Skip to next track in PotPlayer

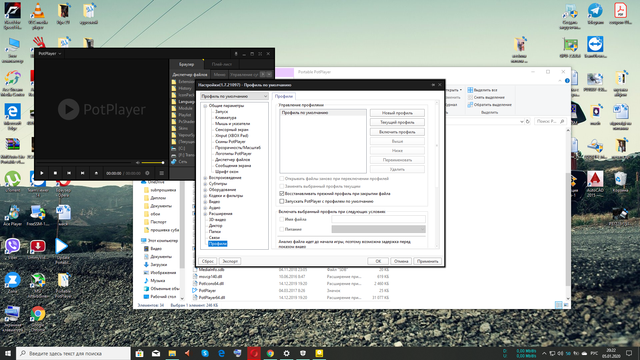[x=82, y=173]
